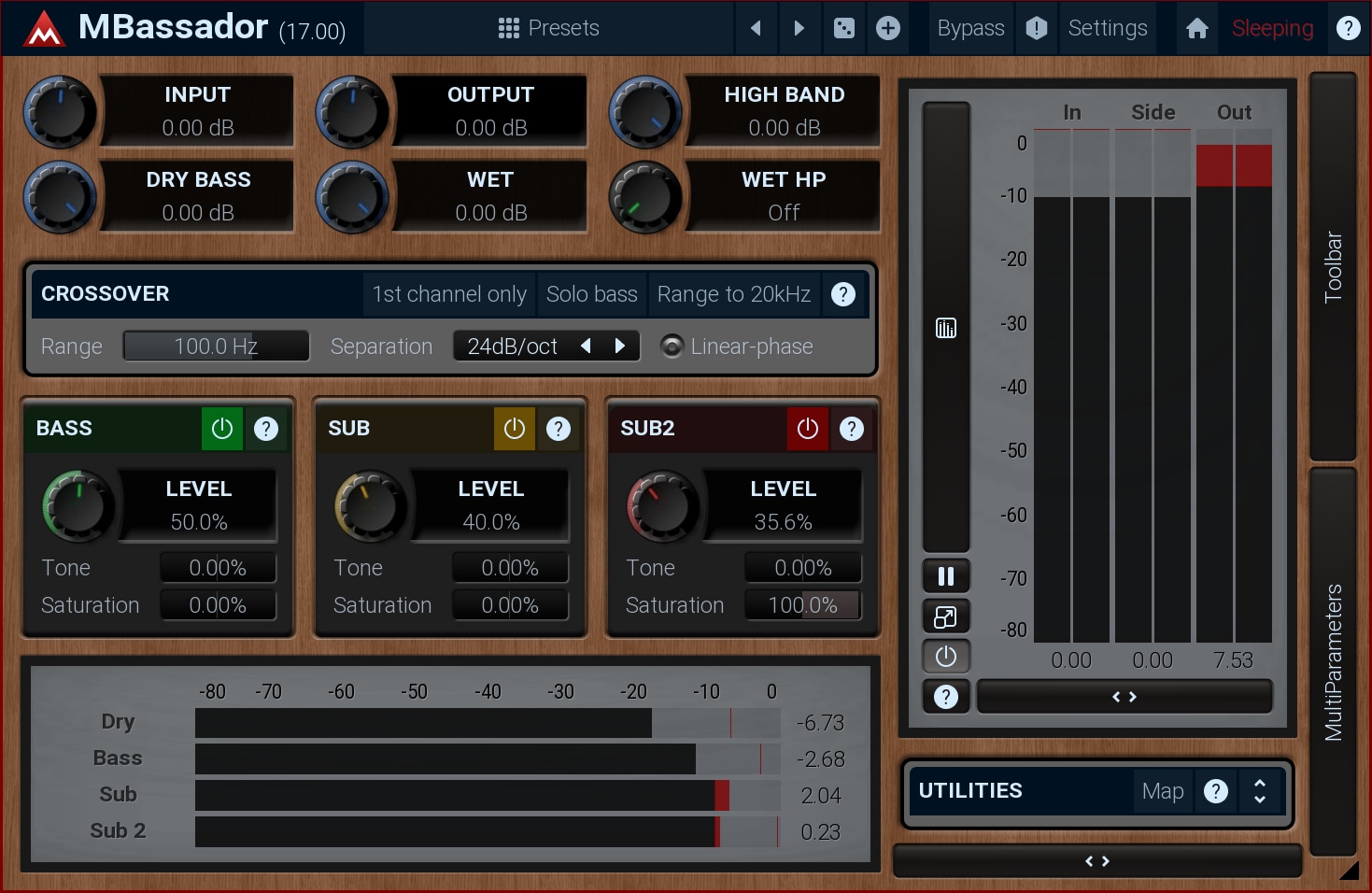Open the Presets menu
Viewport: 1372px width, 893px height.
click(549, 28)
